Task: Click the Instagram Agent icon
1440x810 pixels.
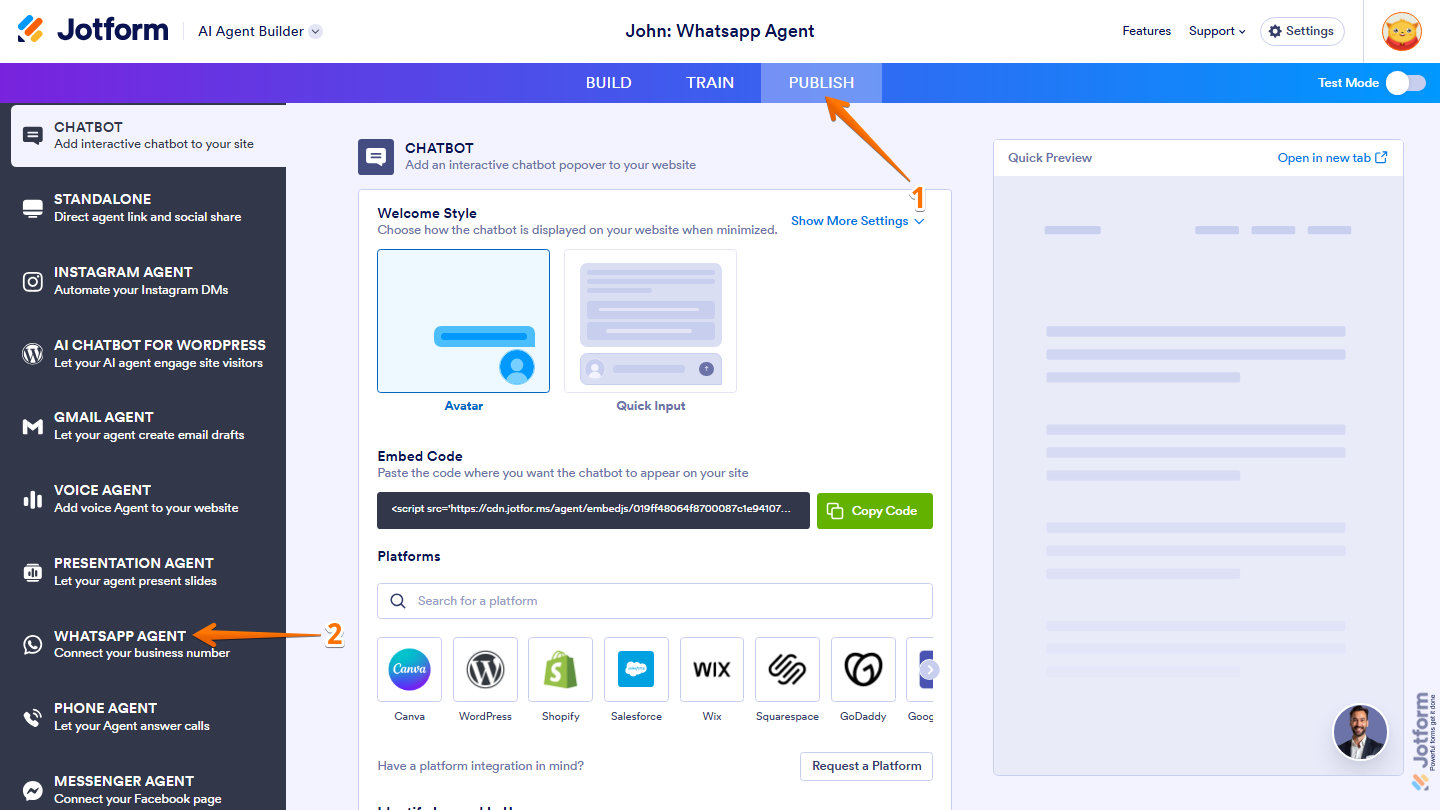Action: click(x=33, y=281)
